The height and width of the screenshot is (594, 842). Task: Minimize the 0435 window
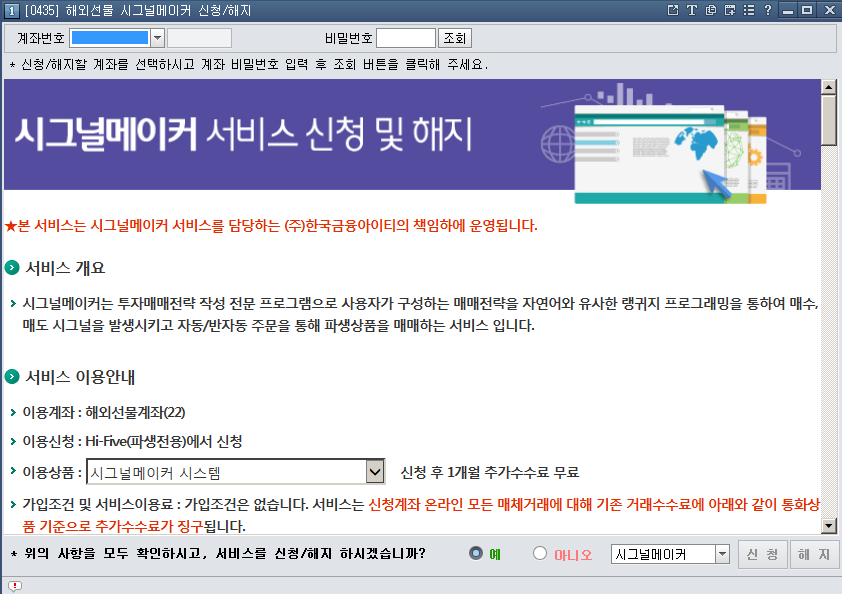pyautogui.click(x=788, y=10)
